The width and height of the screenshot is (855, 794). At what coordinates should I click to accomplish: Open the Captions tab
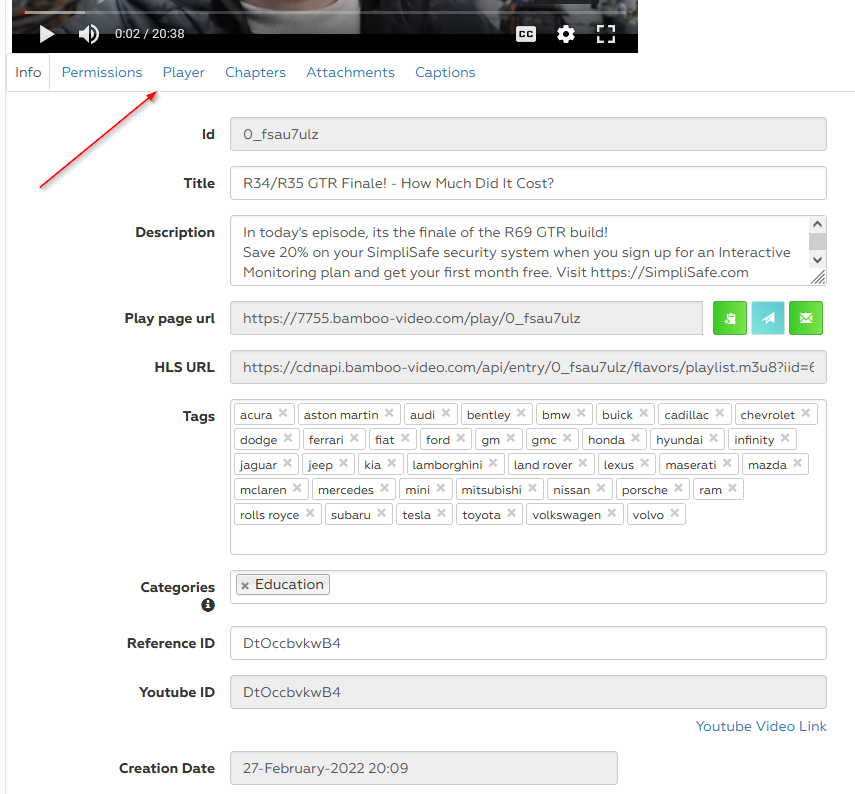445,73
